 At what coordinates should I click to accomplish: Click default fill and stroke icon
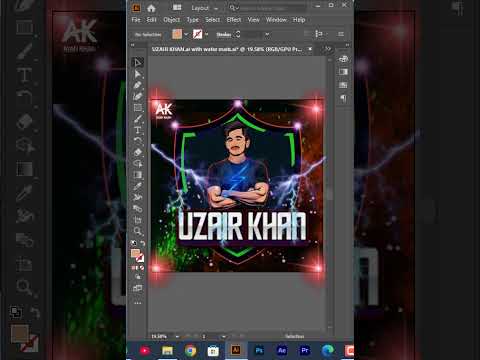pyautogui.click(x=134, y=243)
